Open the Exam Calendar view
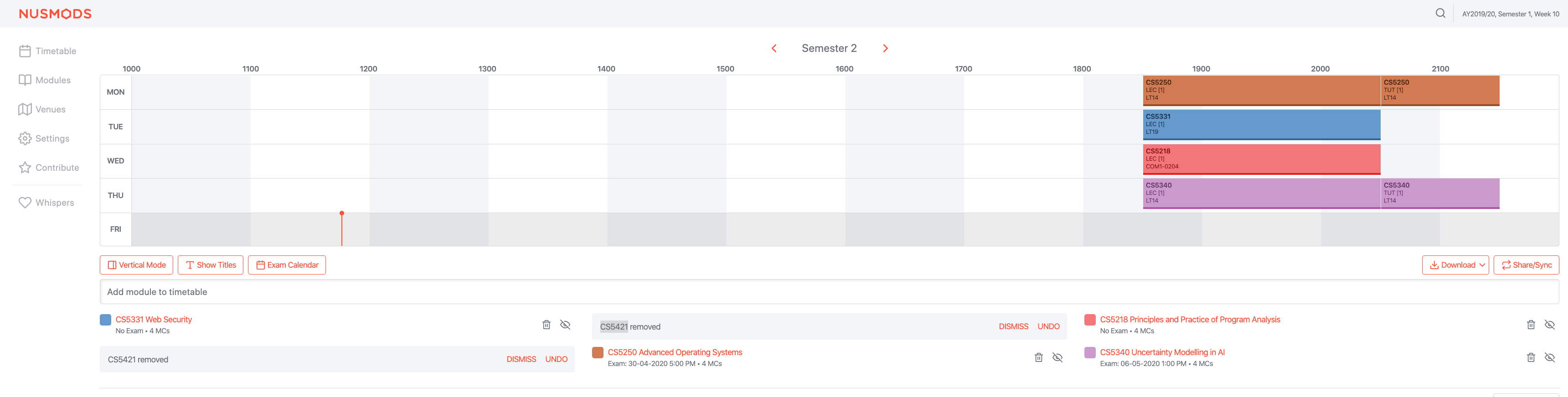Screen dimensions: 1568x397 point(287,265)
